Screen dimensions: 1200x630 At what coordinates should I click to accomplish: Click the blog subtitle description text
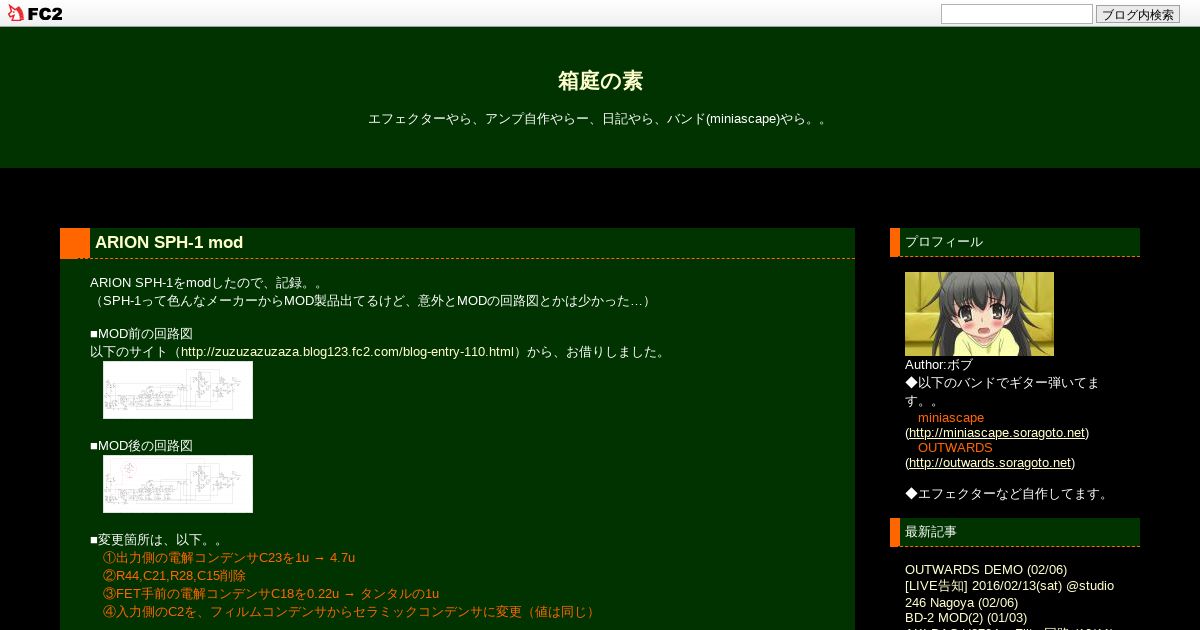(x=600, y=119)
